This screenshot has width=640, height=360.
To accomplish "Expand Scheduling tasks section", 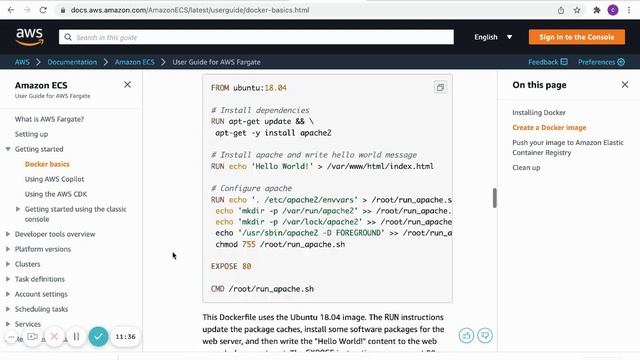I will 8,309.
